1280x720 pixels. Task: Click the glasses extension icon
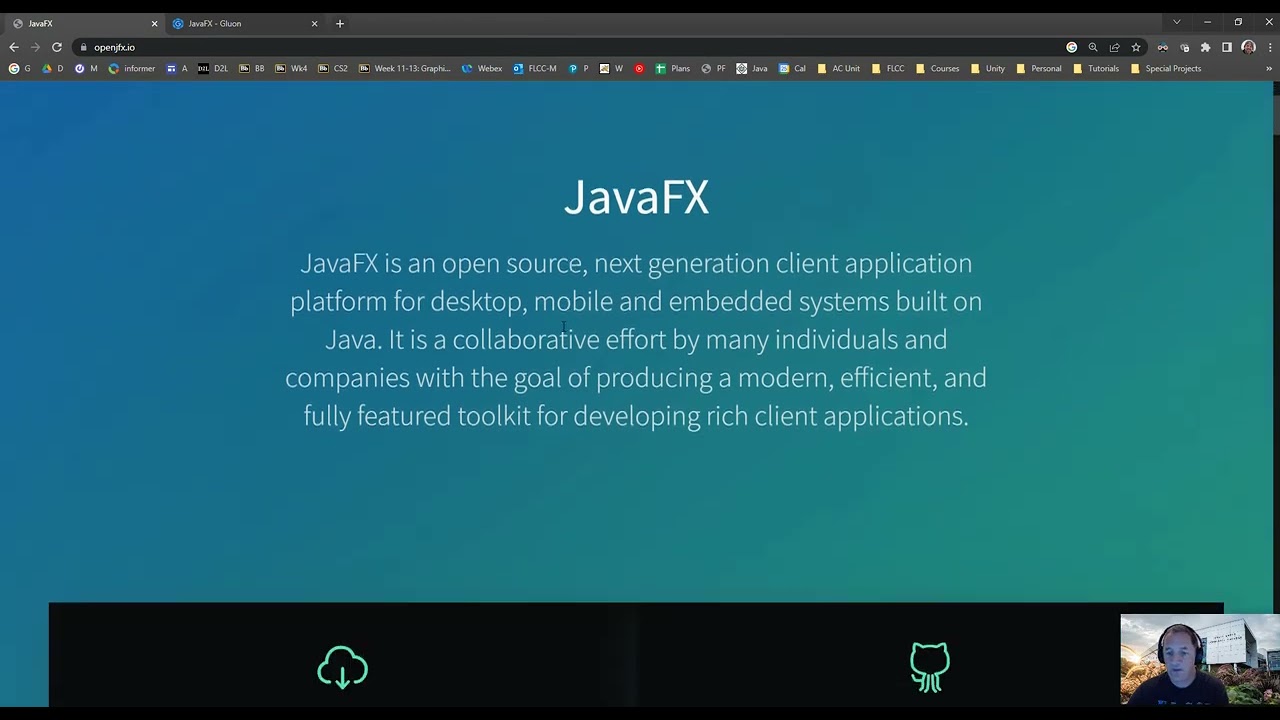point(1163,47)
